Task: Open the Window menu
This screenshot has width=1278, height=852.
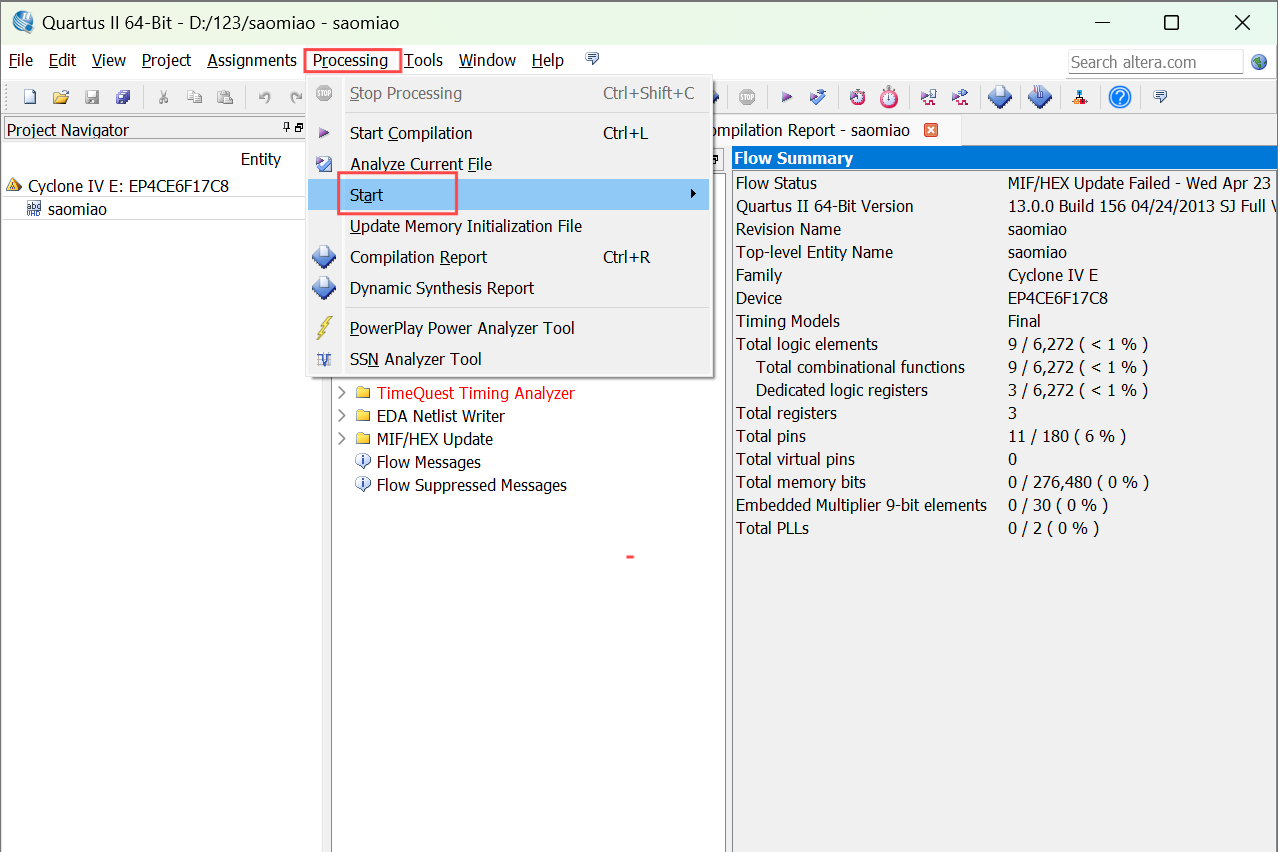Action: 487,60
